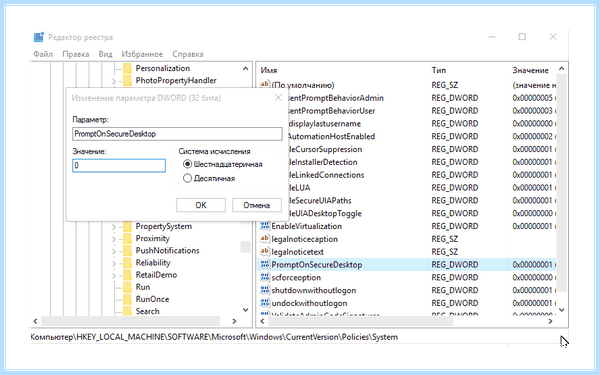Image resolution: width=600 pixels, height=375 pixels.
Task: Select the legalnoticecaption value name
Action: point(305,239)
